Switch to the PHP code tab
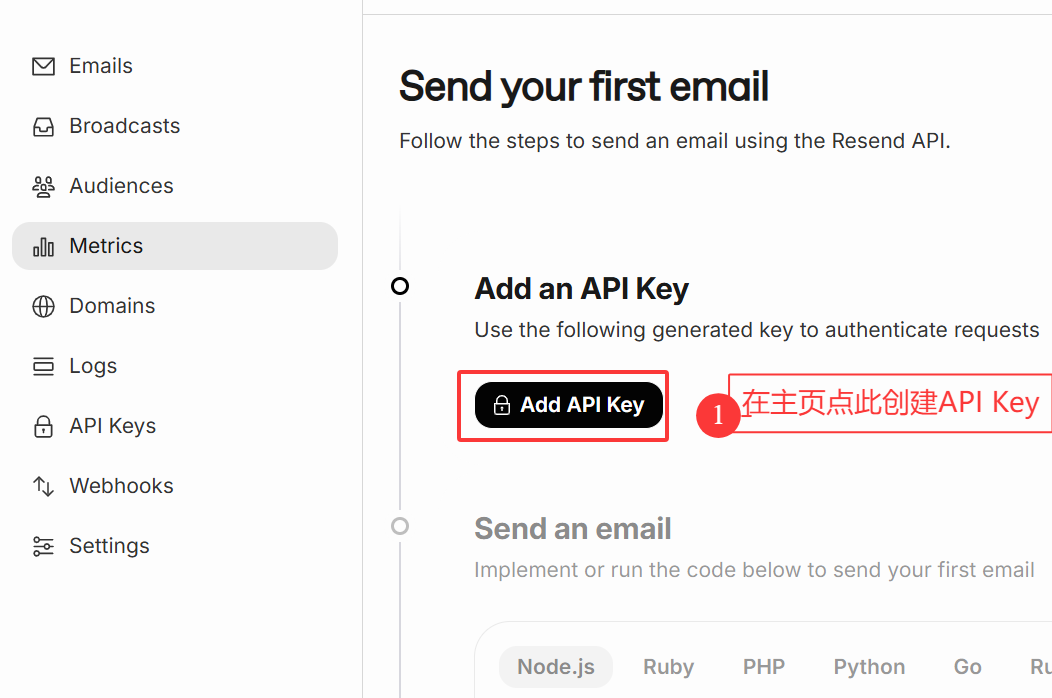Screen dimensions: 1052x698 [x=764, y=667]
